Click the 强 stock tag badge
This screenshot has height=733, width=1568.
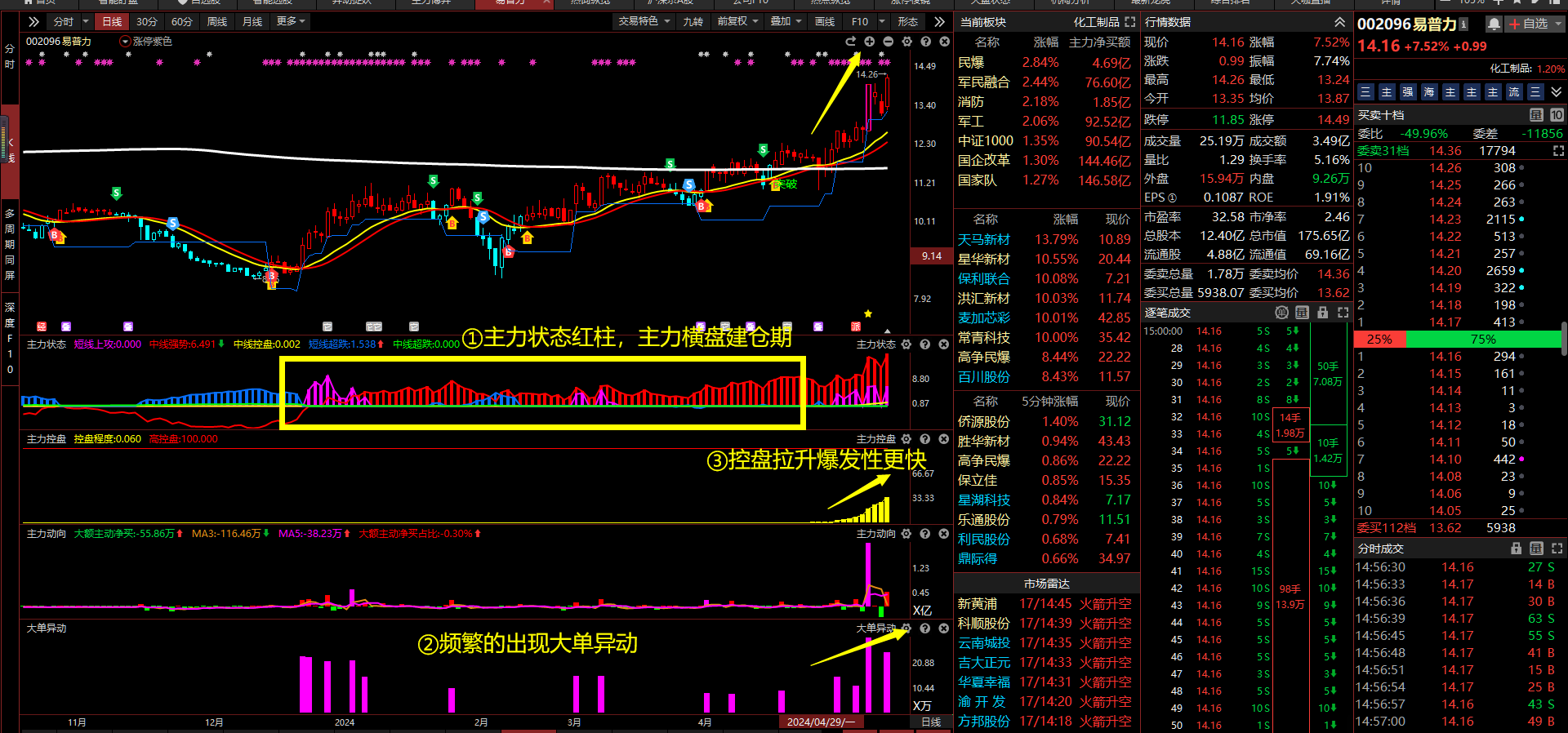pos(1408,92)
